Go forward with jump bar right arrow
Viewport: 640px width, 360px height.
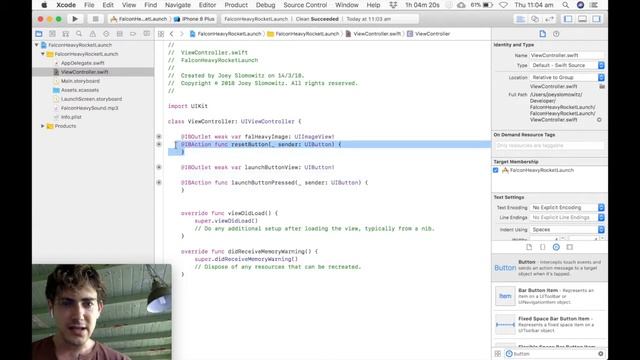182,34
